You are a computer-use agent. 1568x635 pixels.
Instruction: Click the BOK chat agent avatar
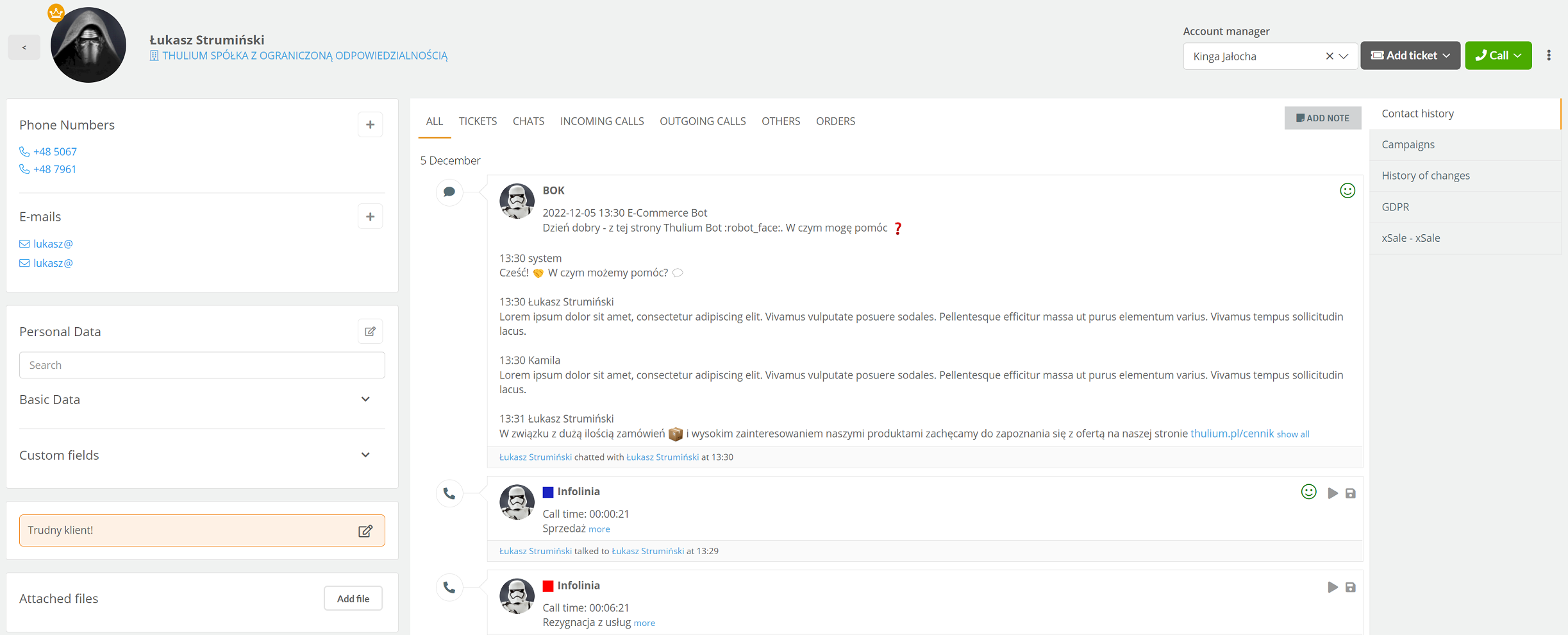(x=517, y=201)
